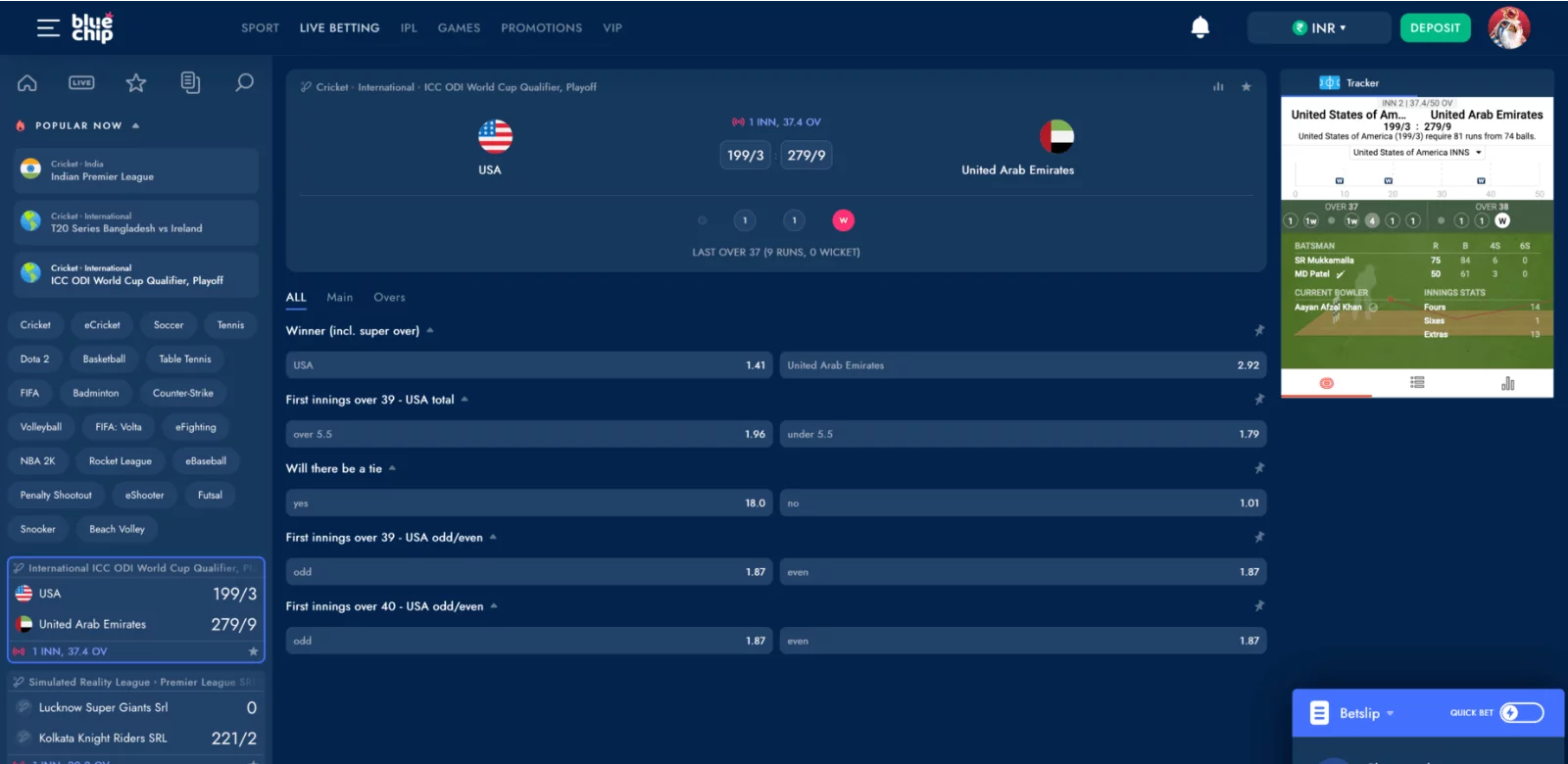Expand the Betslip panel arrow
The width and height of the screenshot is (1568, 764).
[x=1390, y=714]
